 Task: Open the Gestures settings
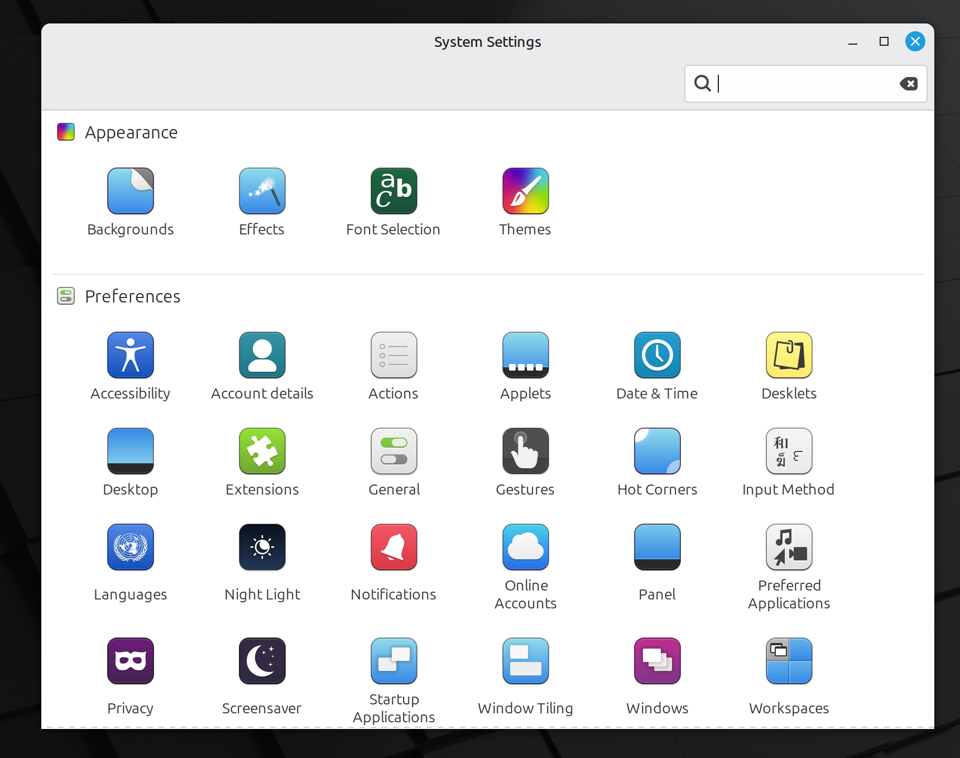(525, 451)
